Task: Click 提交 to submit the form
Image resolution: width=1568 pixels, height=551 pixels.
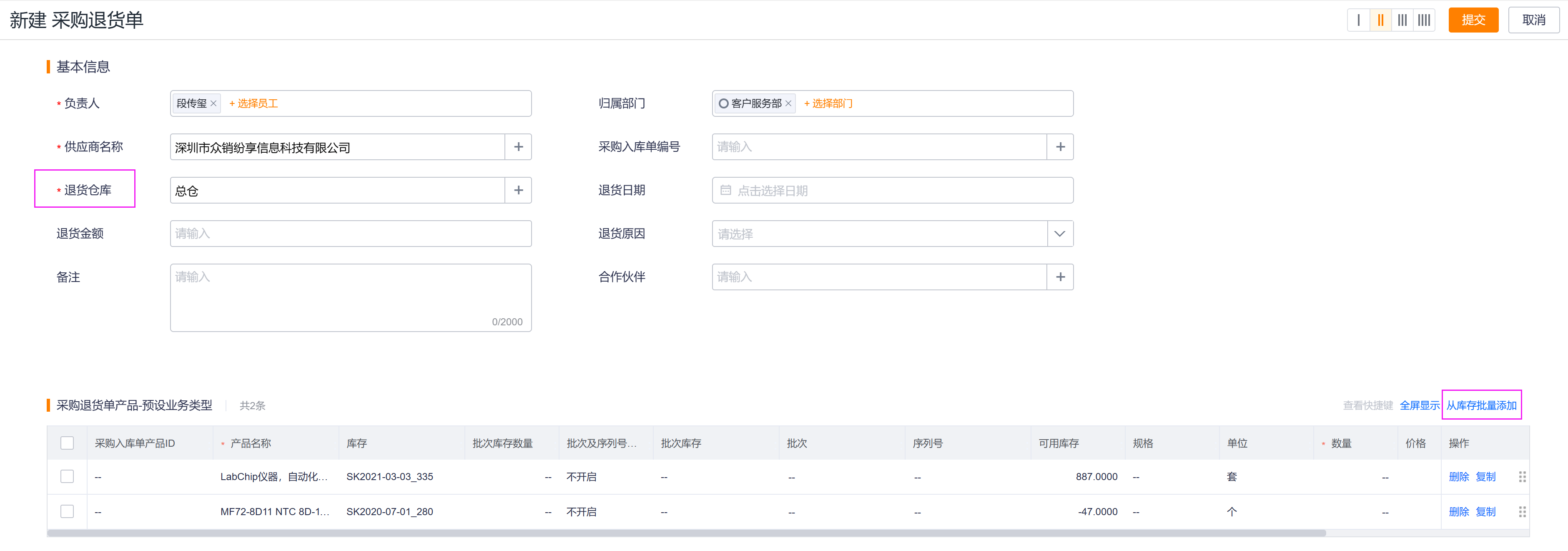Action: [x=1473, y=20]
